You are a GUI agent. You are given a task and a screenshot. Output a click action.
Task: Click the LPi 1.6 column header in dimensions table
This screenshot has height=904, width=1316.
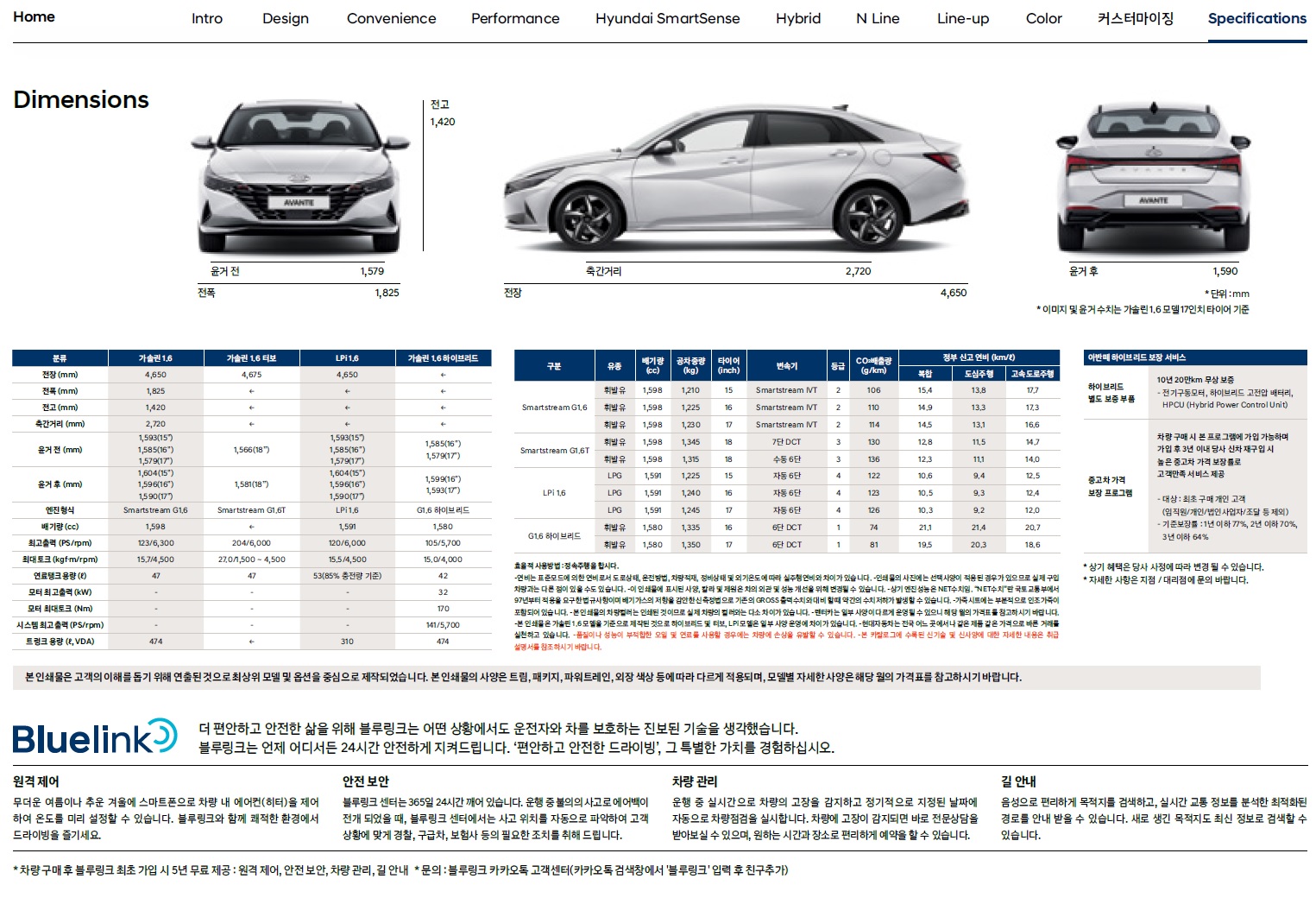[x=347, y=358]
